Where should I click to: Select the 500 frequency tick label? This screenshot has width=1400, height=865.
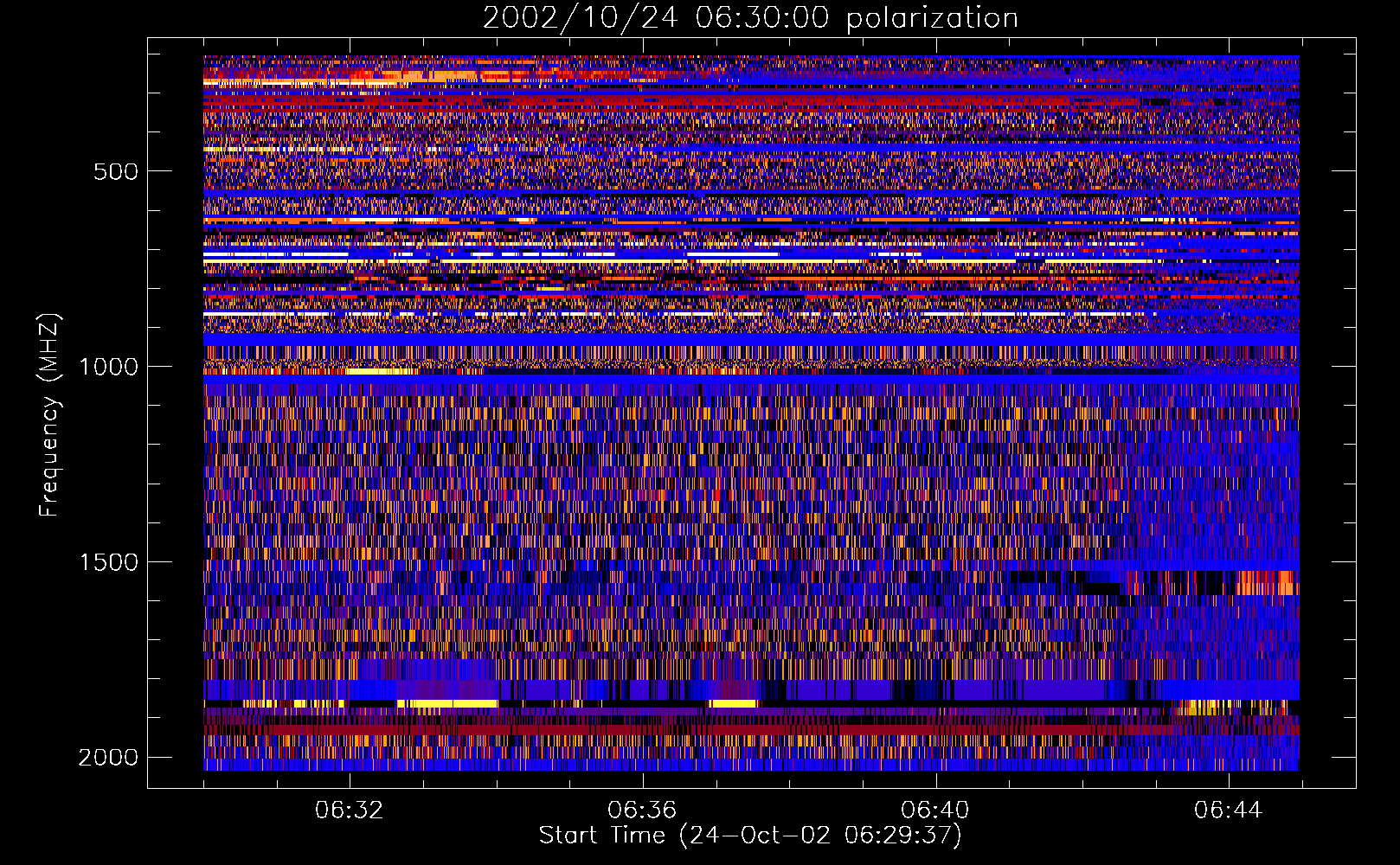[115, 171]
